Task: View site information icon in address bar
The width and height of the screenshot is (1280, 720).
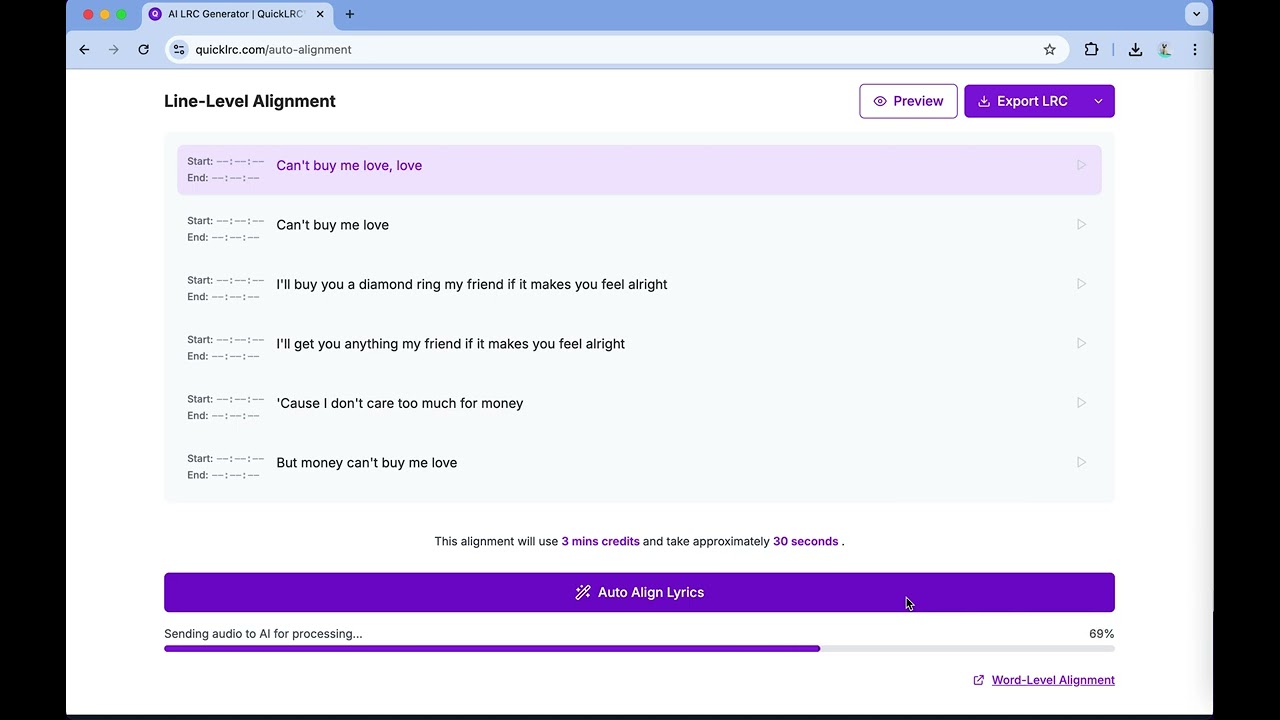Action: (x=178, y=49)
